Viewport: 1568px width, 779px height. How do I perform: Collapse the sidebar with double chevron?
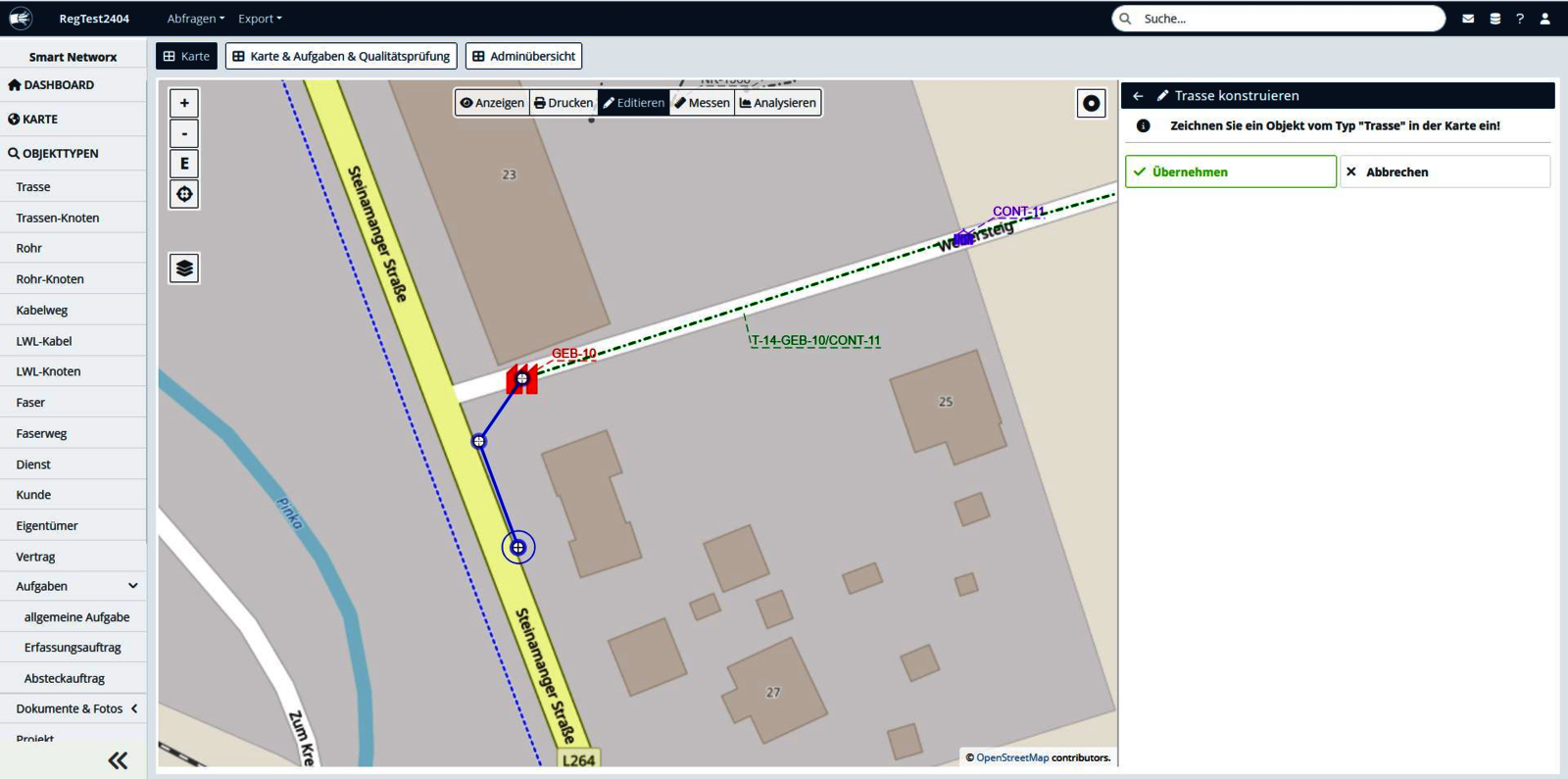tap(118, 760)
